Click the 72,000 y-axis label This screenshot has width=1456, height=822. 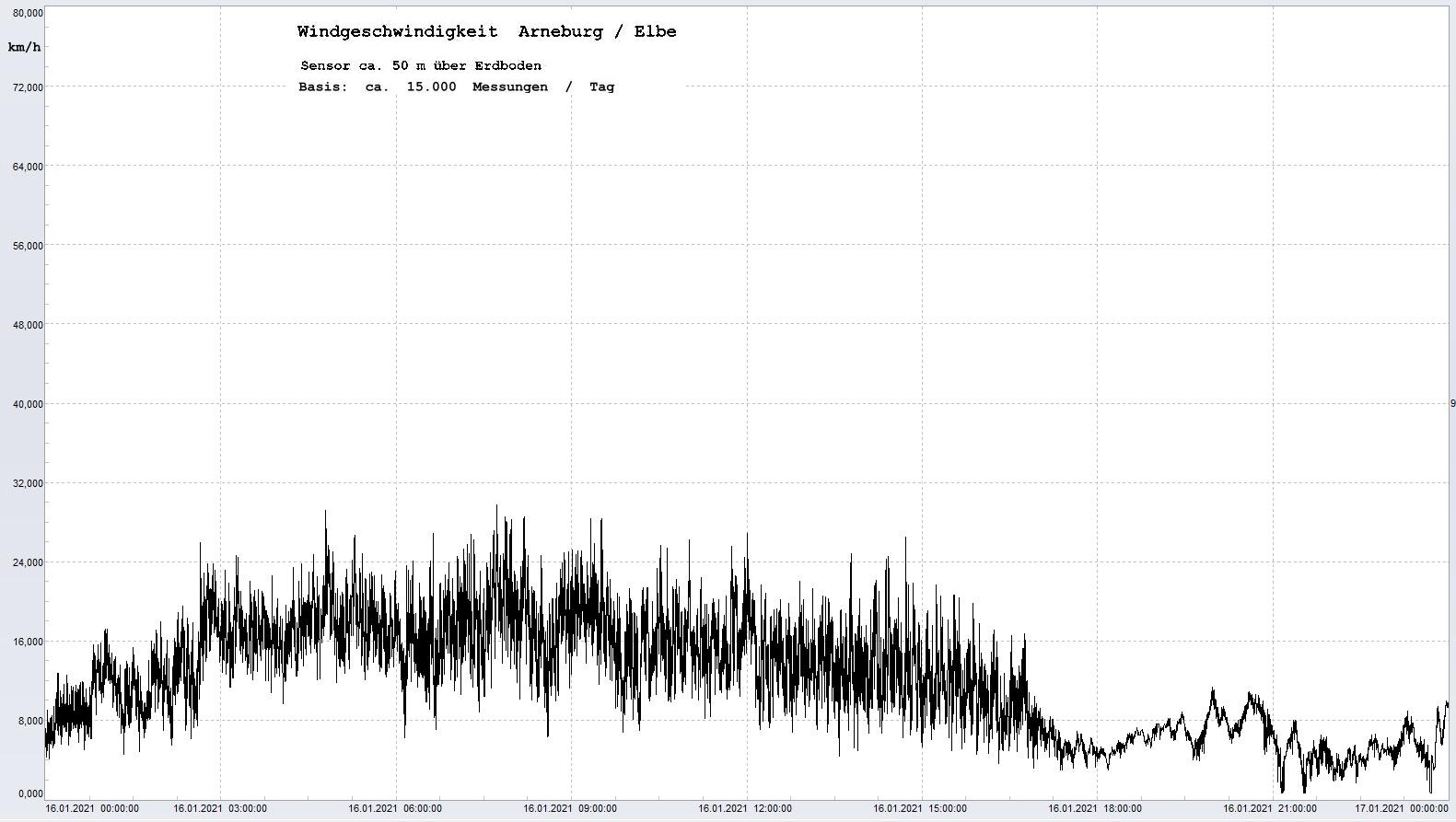(x=28, y=87)
